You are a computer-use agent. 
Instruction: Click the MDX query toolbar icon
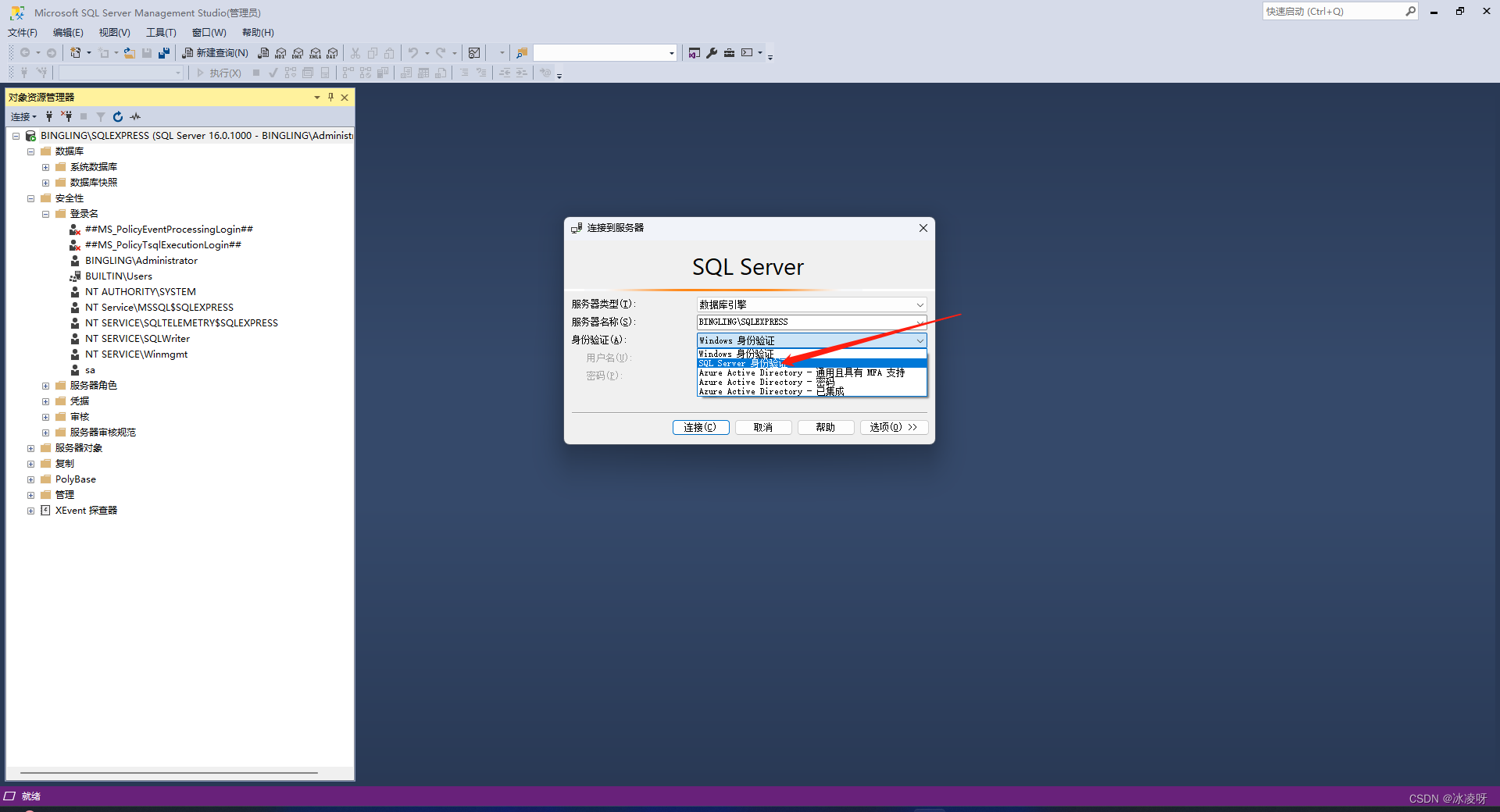[280, 52]
